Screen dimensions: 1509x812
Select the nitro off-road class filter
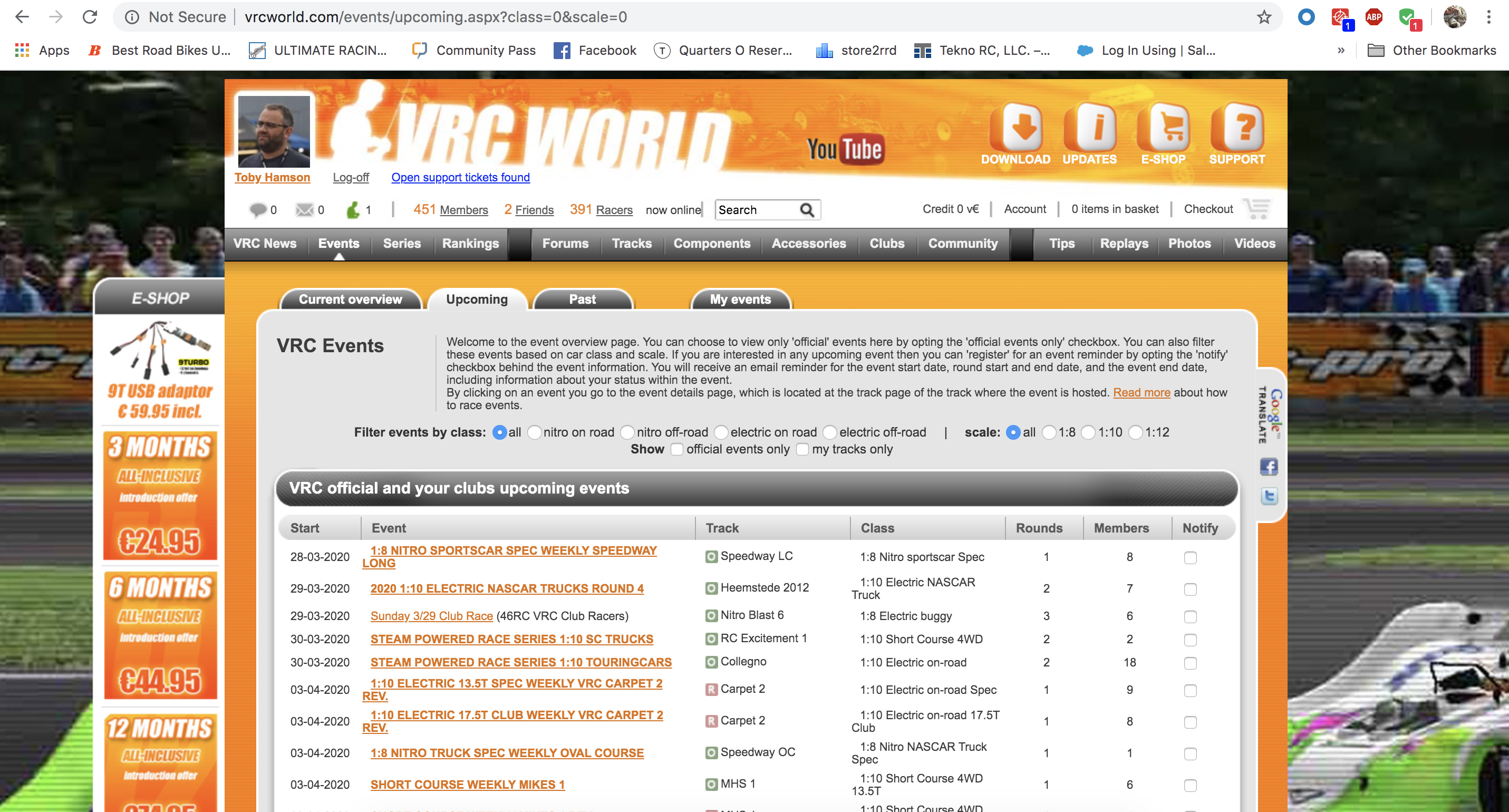click(627, 432)
